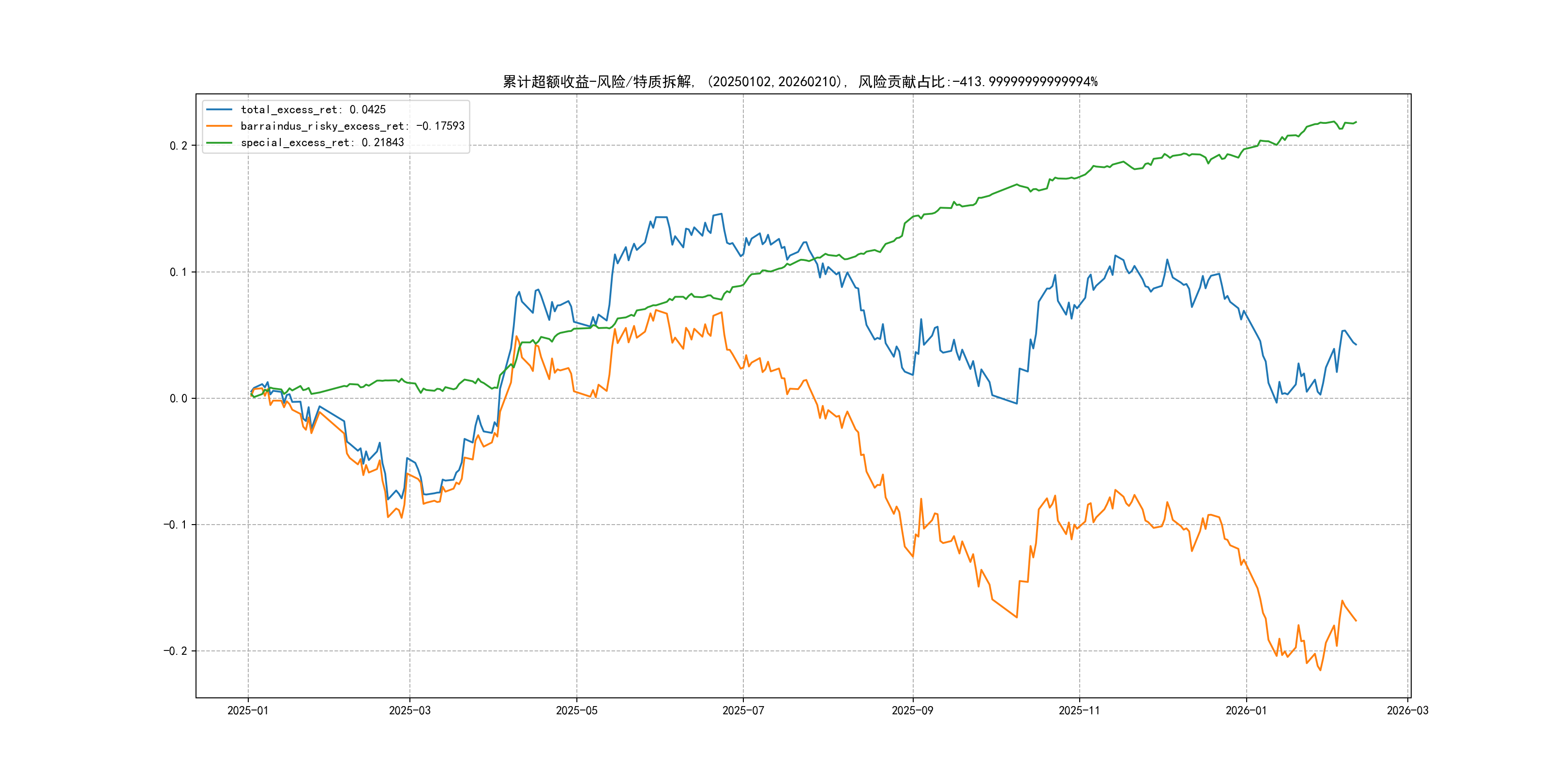Screen dimensions: 1568x784
Task: Click the 0.2 y-axis tick label
Action: click(x=179, y=146)
